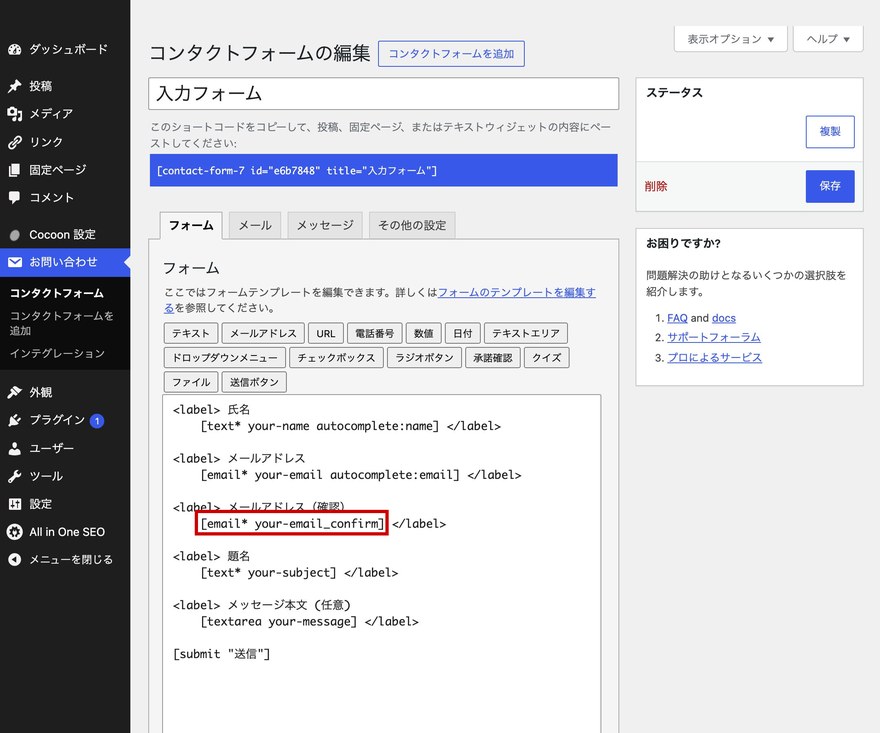Click the speech bubble icon beside コメント

point(15,198)
